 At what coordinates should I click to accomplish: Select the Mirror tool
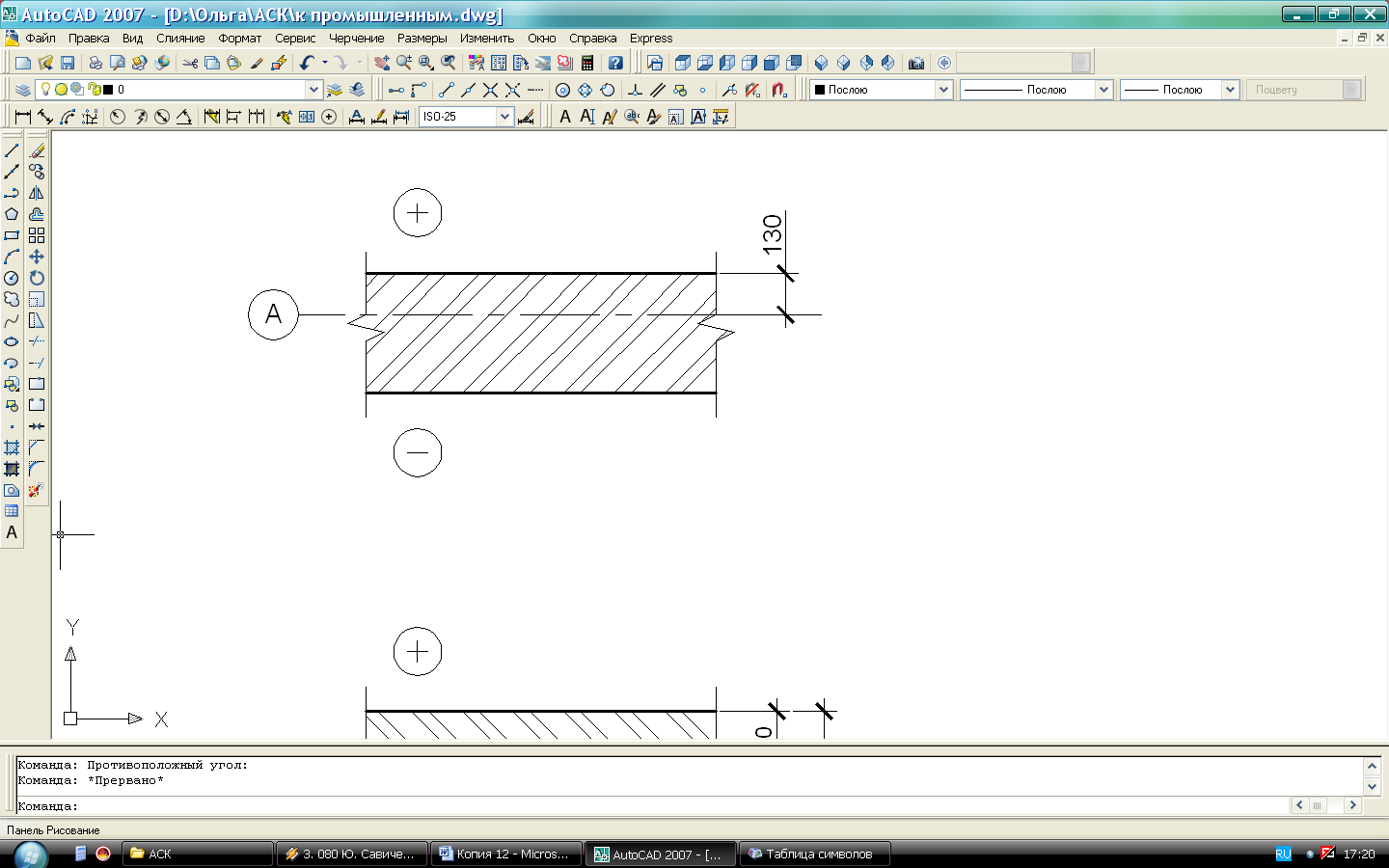pos(37,193)
